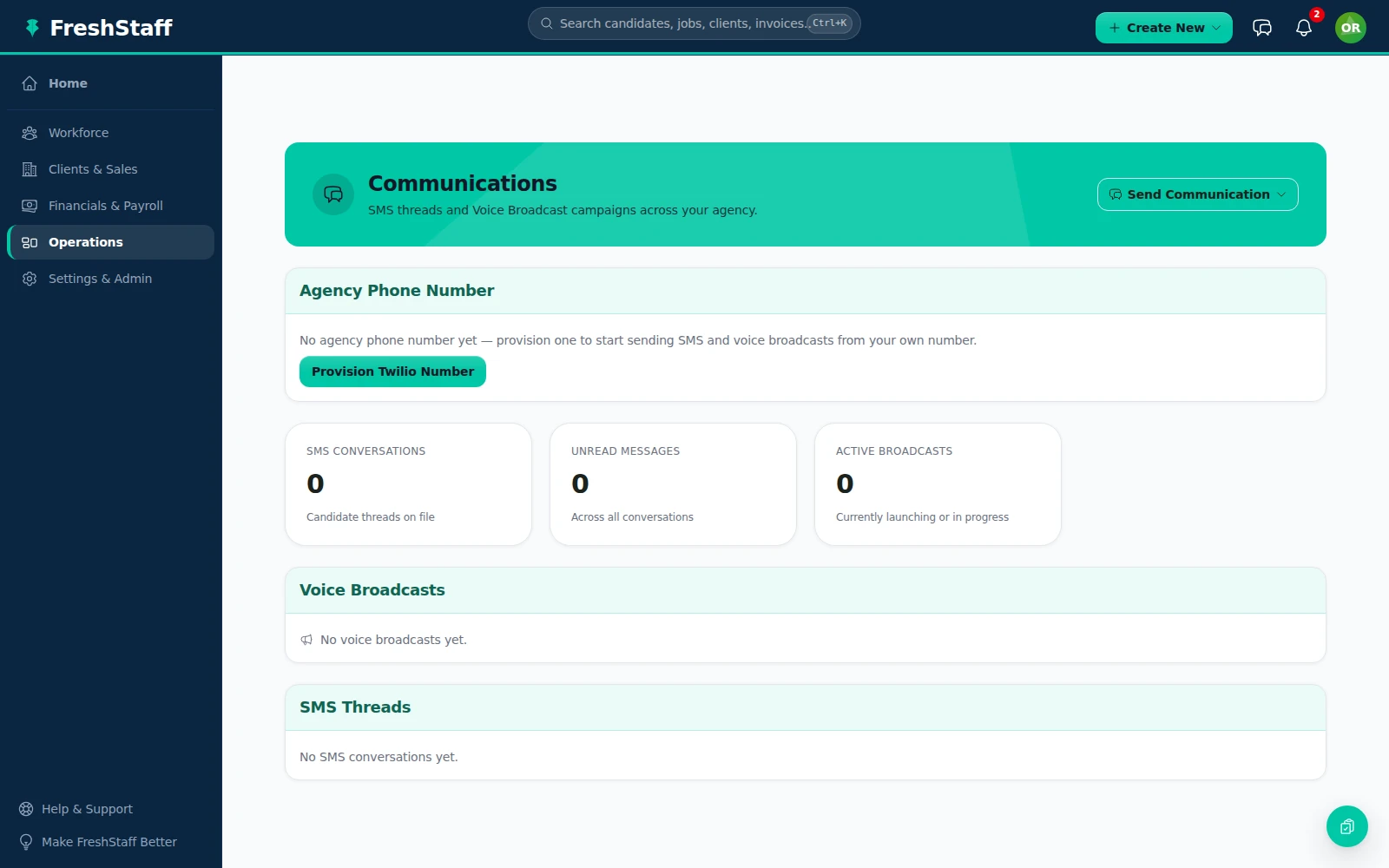Click the Clients & Sales building icon
This screenshot has height=868, width=1389.
click(x=30, y=169)
